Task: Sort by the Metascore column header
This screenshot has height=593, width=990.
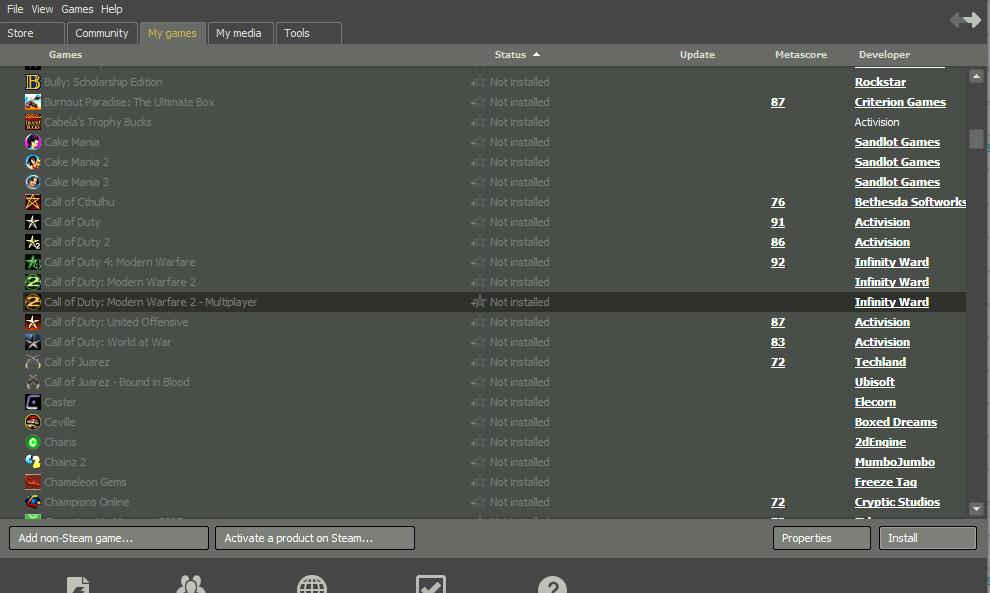Action: click(801, 55)
